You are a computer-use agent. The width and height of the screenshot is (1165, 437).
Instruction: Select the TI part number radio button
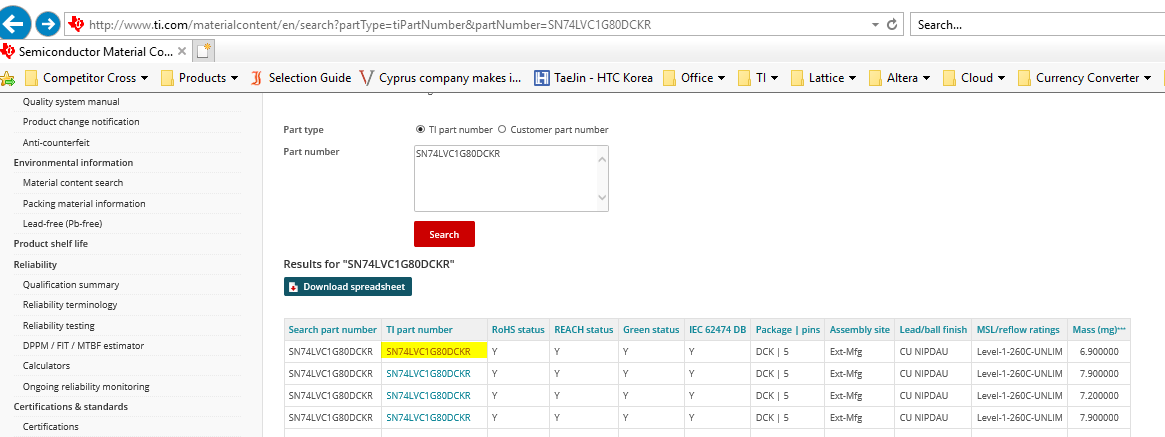pyautogui.click(x=421, y=129)
